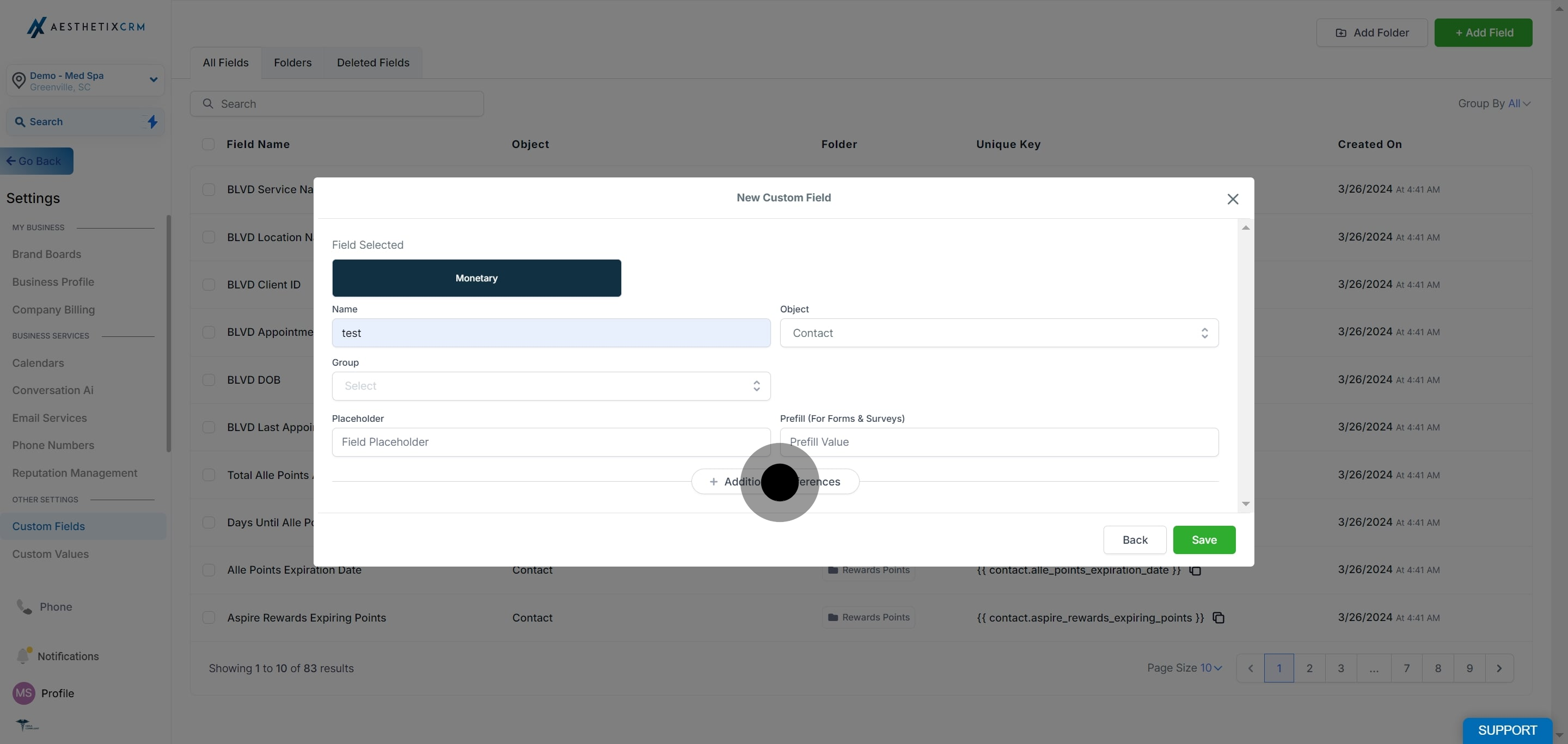This screenshot has height=744, width=1568.
Task: Check the Aspire Rewards Expiring Points checkbox
Action: point(209,618)
